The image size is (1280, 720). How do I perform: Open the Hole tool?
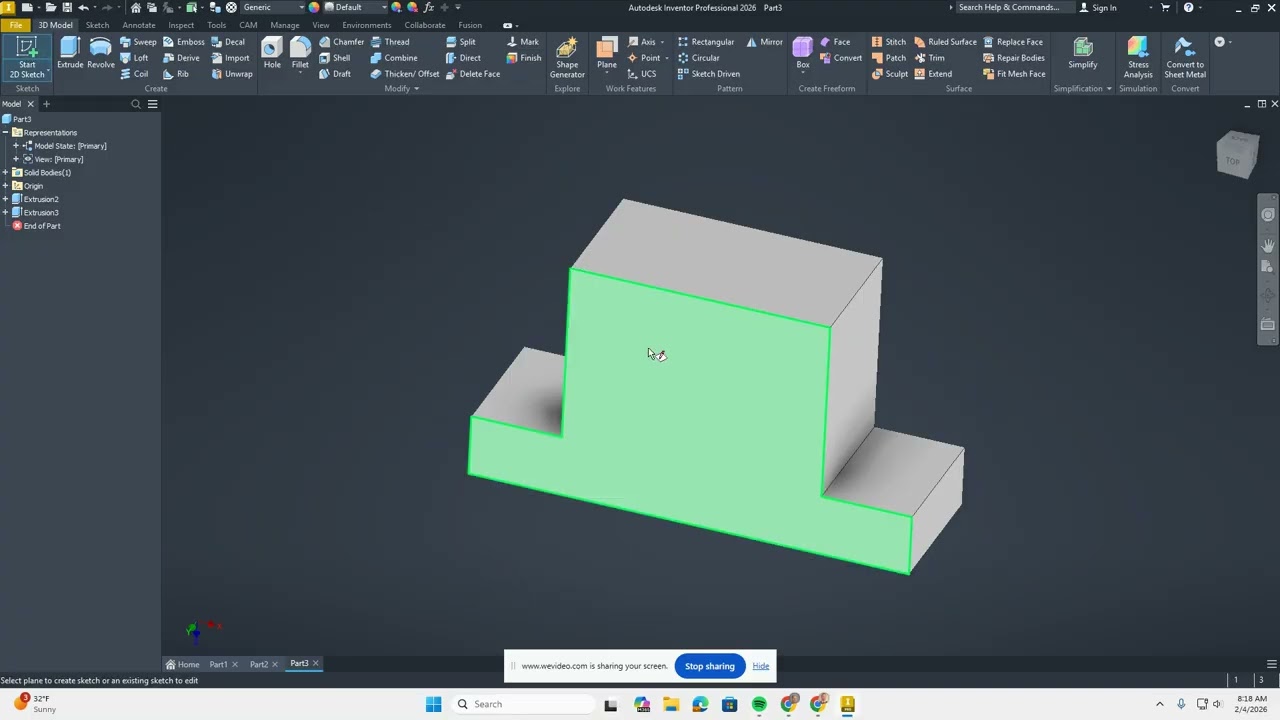(272, 54)
